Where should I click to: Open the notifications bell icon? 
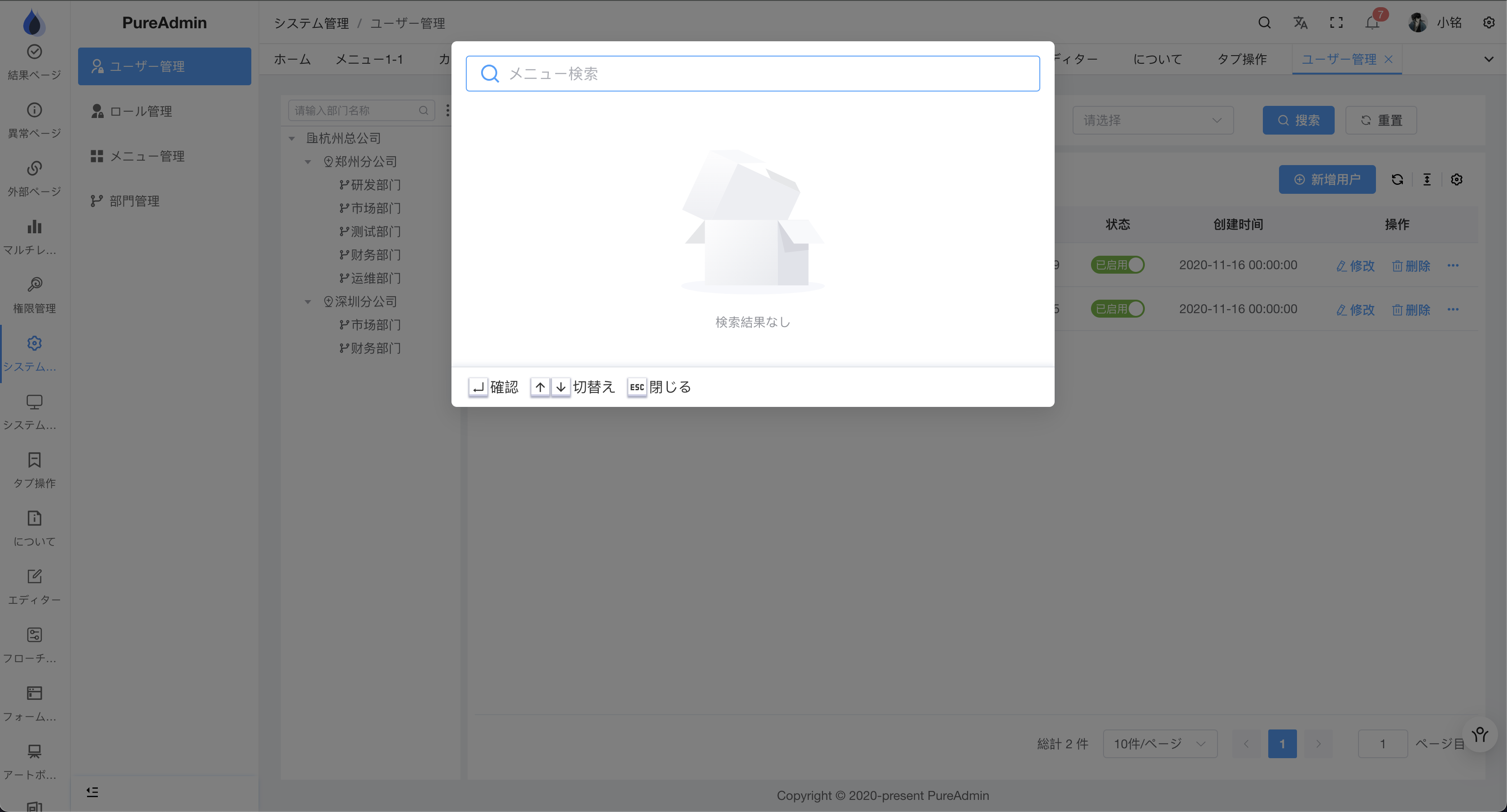(1372, 23)
